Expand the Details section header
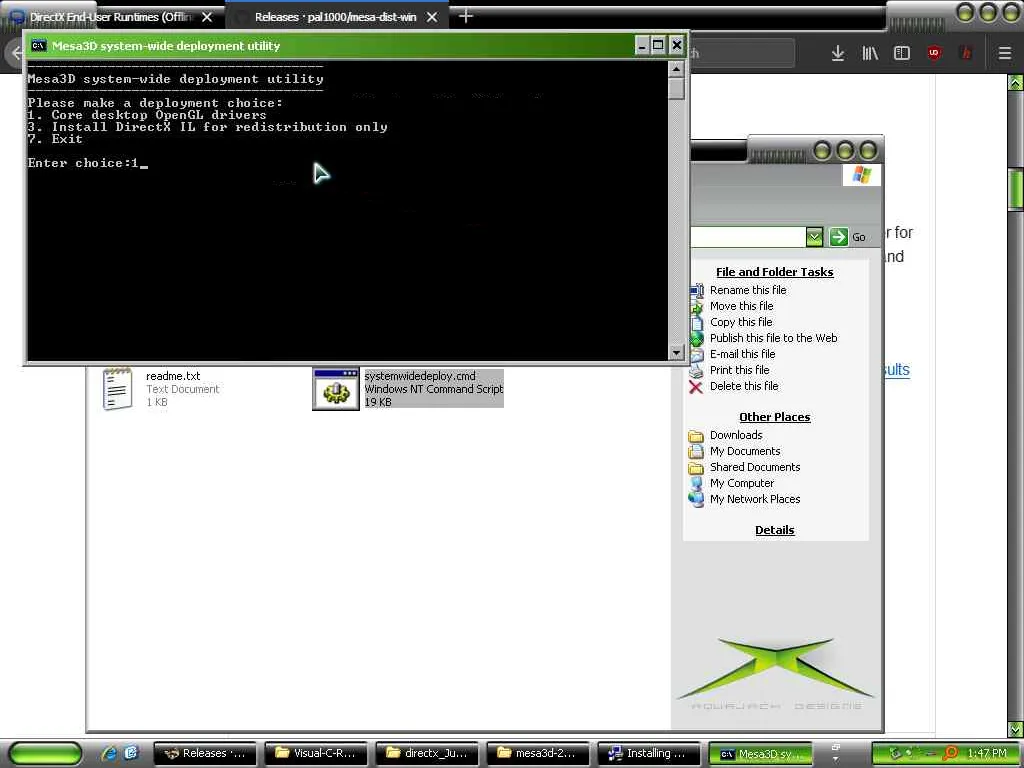This screenshot has height=768, width=1024. [x=775, y=530]
